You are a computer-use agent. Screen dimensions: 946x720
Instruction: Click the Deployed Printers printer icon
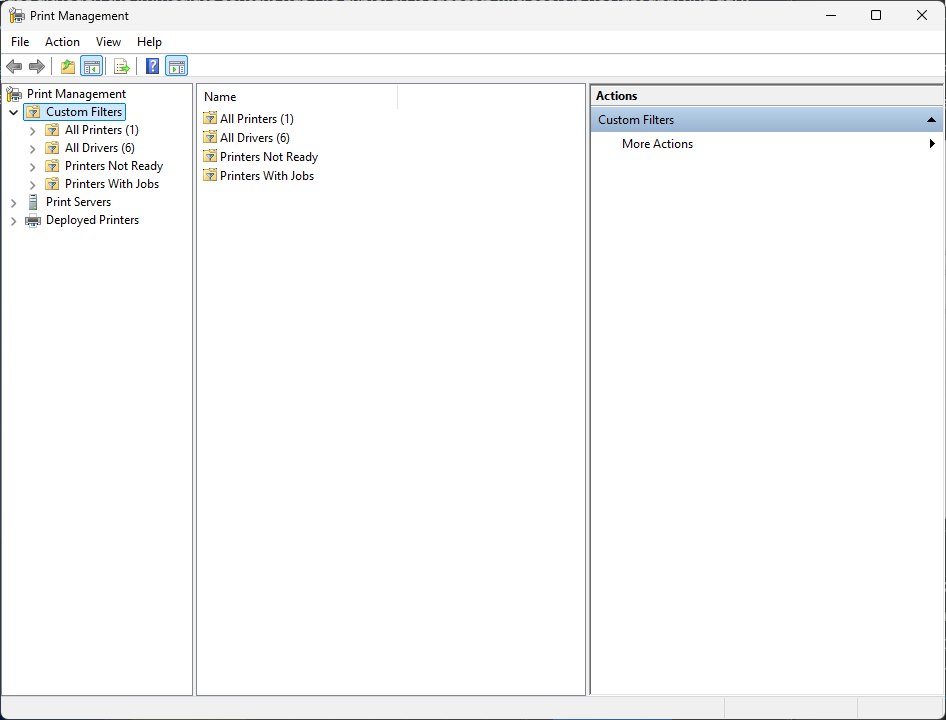pos(33,220)
